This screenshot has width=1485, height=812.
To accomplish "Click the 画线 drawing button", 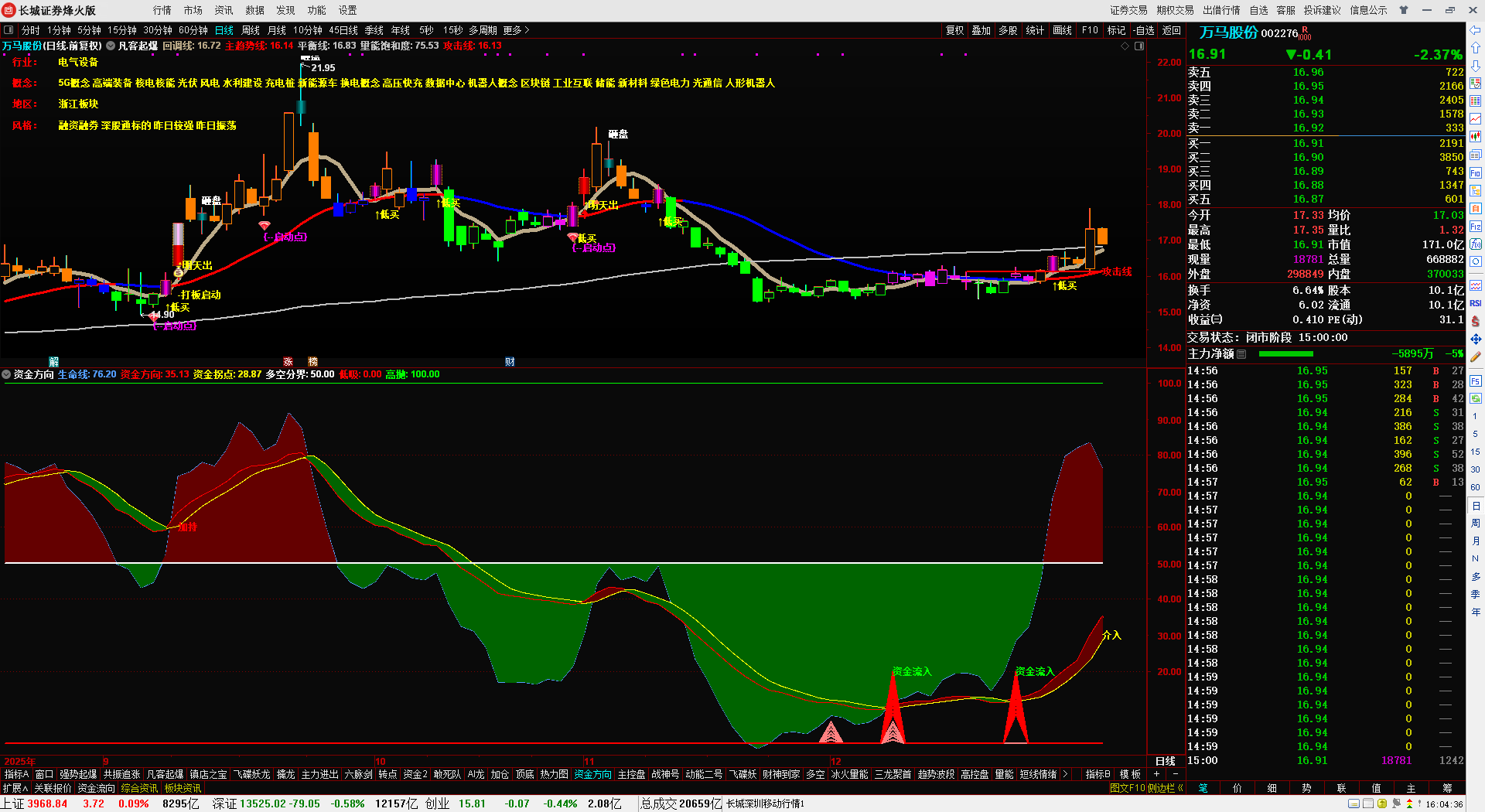I will pyautogui.click(x=1063, y=30).
